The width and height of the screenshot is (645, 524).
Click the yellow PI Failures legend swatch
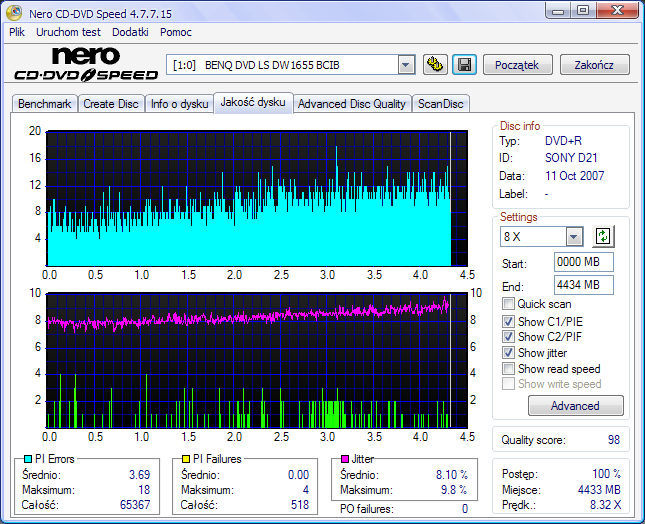[x=186, y=459]
